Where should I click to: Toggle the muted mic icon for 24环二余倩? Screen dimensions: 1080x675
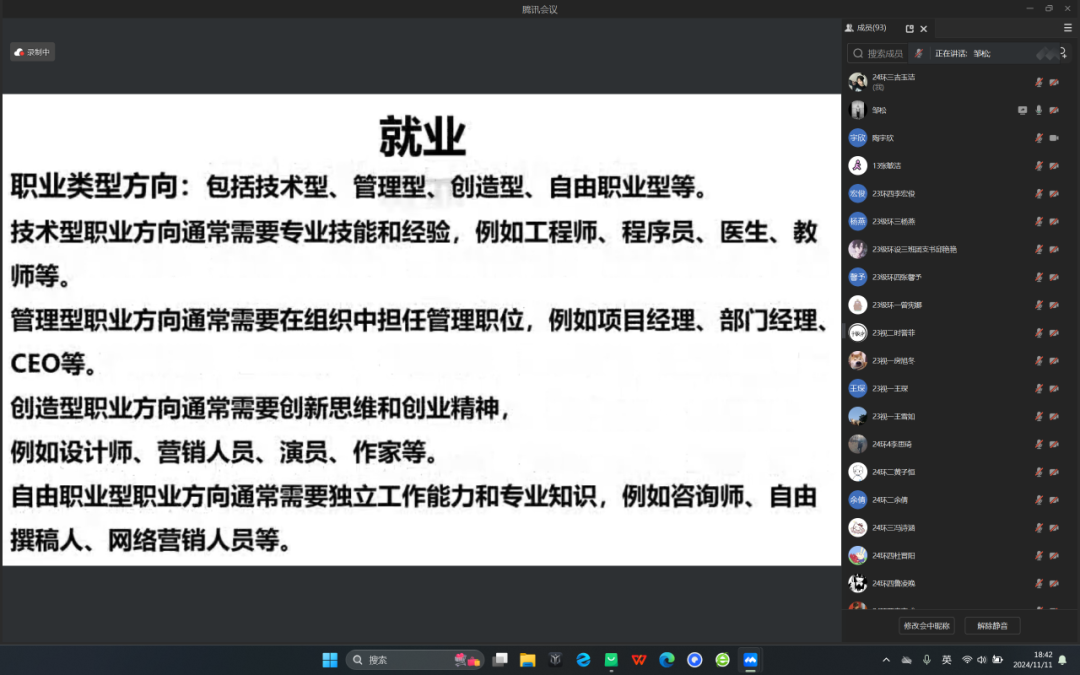[1039, 499]
